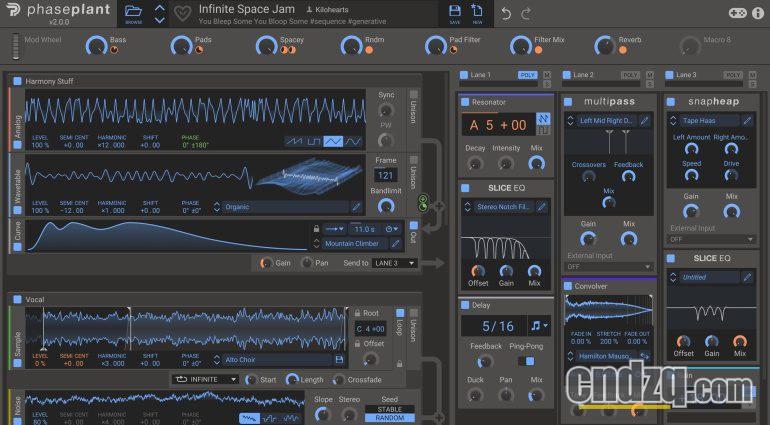Image resolution: width=770 pixels, height=425 pixels.
Task: Mute Lane 1 with M button
Action: click(x=547, y=75)
